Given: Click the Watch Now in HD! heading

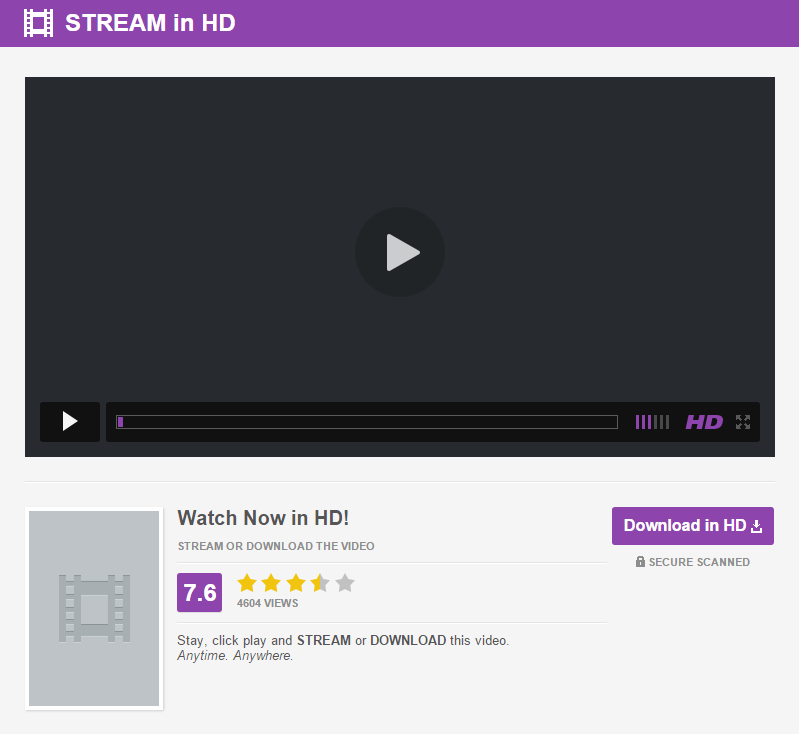Looking at the screenshot, I should 263,518.
